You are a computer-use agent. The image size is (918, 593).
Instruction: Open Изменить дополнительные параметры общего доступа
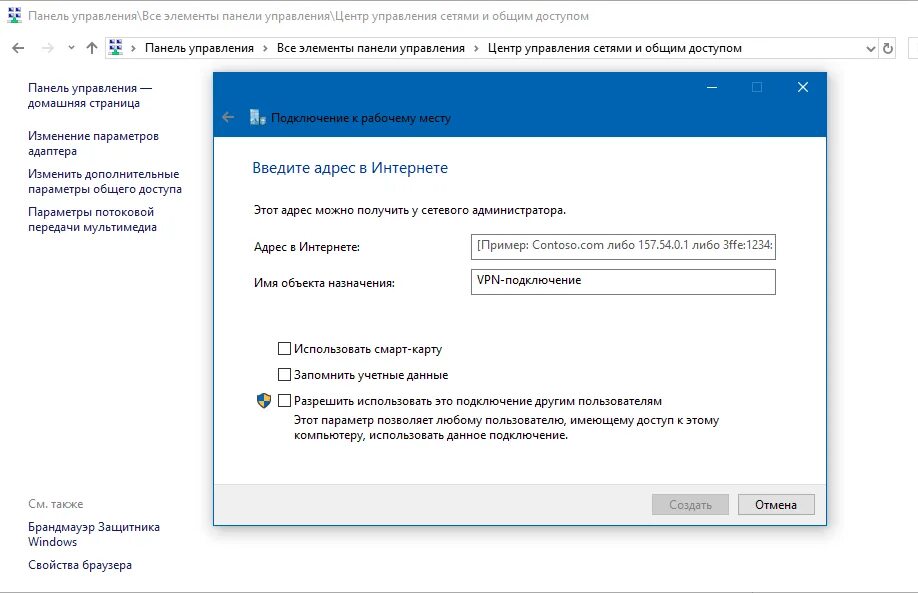click(105, 181)
